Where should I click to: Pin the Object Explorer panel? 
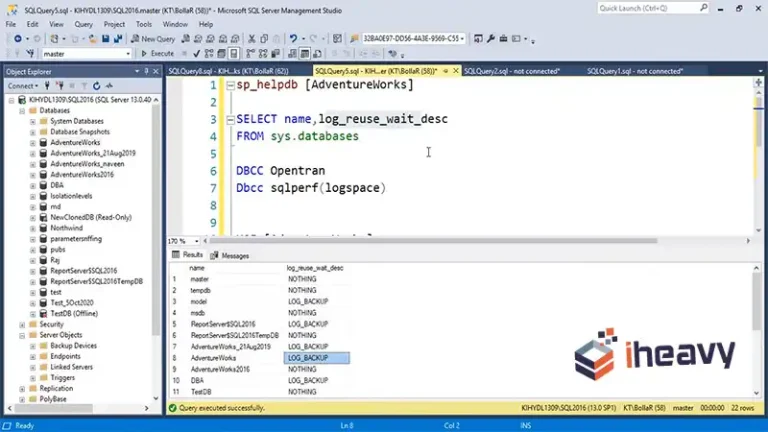tap(146, 72)
